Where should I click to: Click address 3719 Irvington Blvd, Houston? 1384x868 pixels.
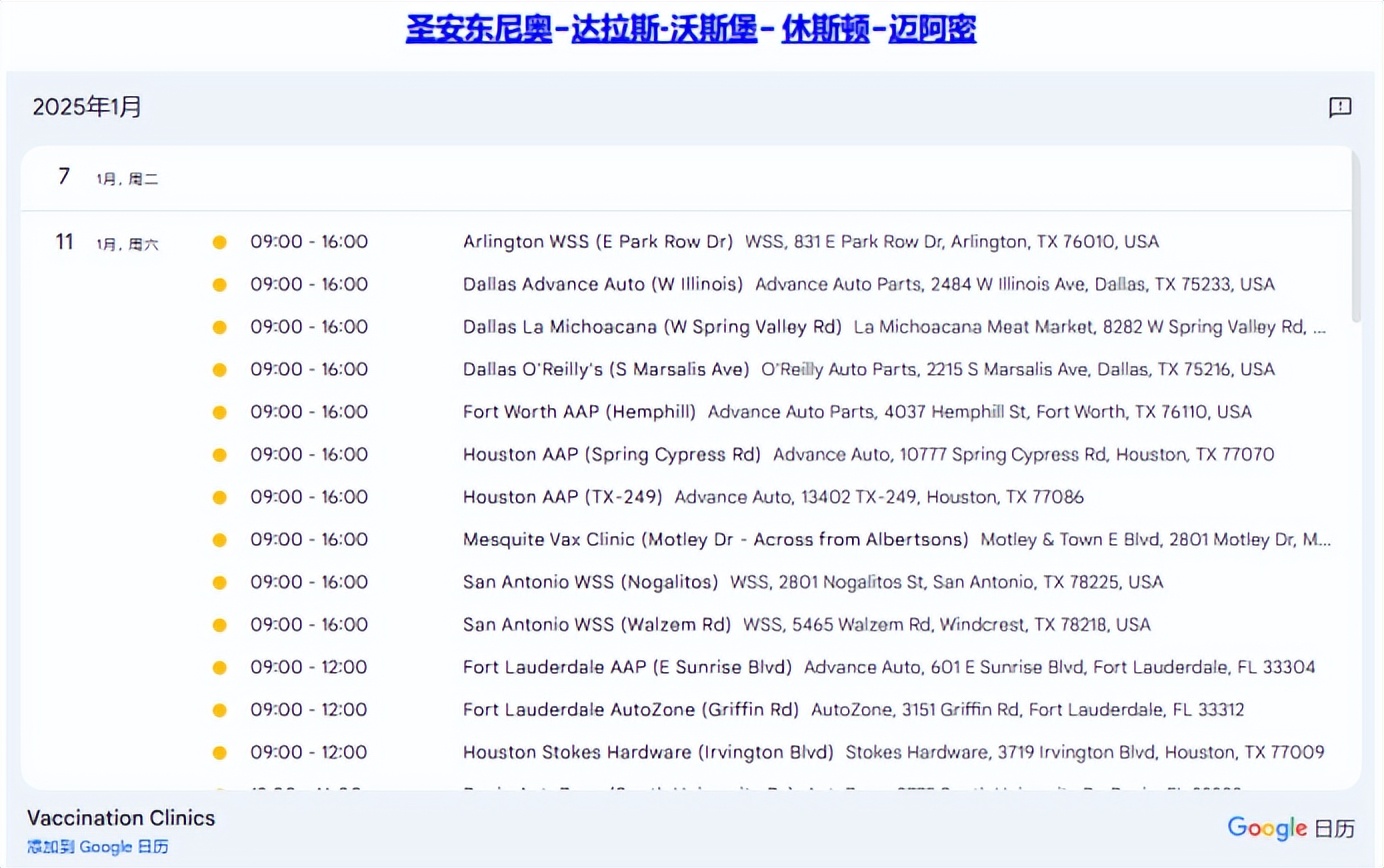click(1085, 752)
